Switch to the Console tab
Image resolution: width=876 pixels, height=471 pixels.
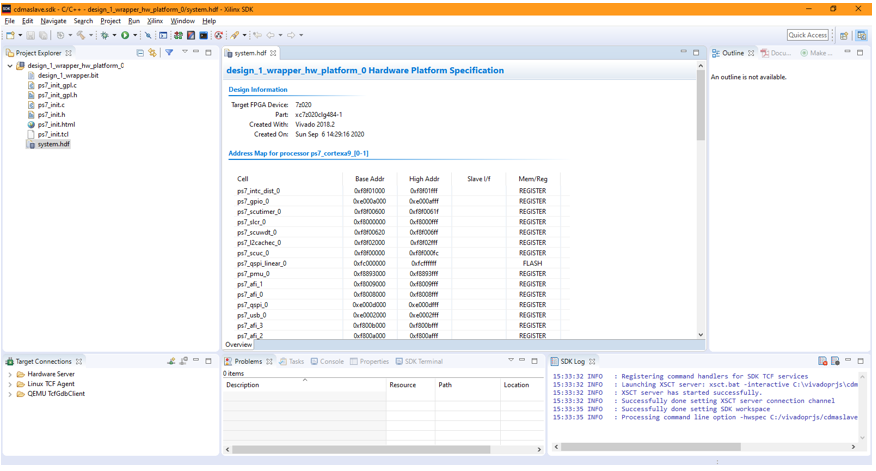(x=327, y=361)
